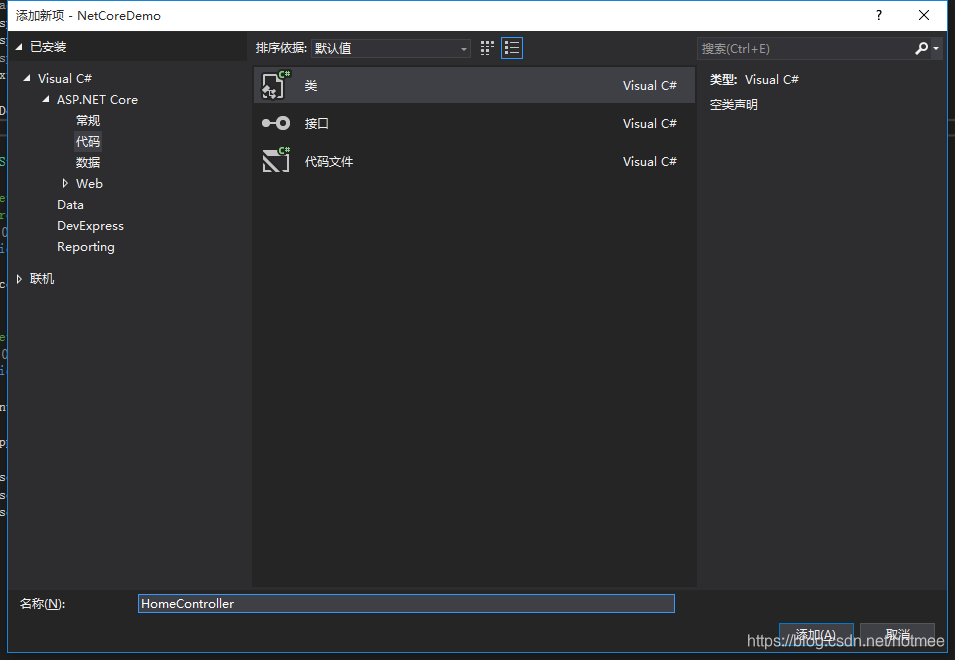
Task: Collapse the 已安装 section
Action: tap(19, 47)
